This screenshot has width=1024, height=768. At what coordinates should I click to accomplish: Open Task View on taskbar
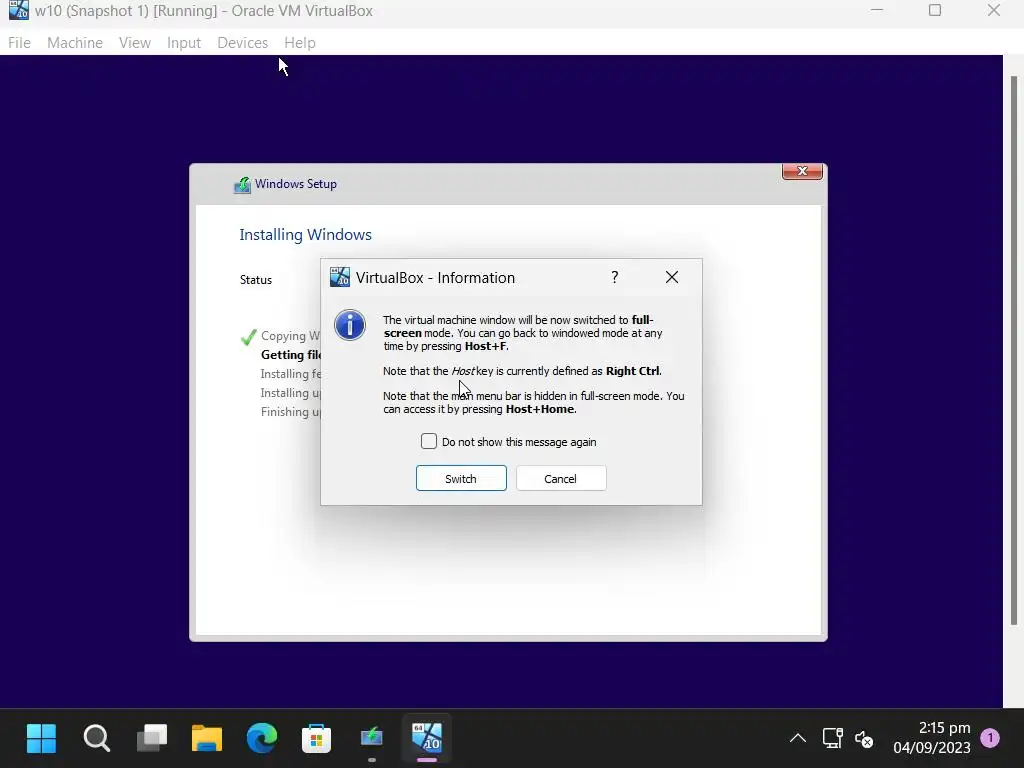point(152,739)
